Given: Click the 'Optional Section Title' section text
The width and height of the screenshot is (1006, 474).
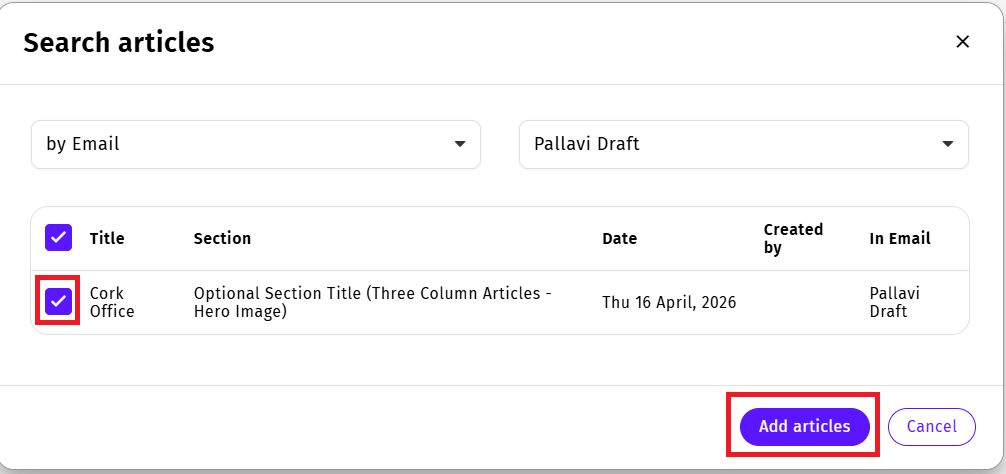Looking at the screenshot, I should 372,302.
